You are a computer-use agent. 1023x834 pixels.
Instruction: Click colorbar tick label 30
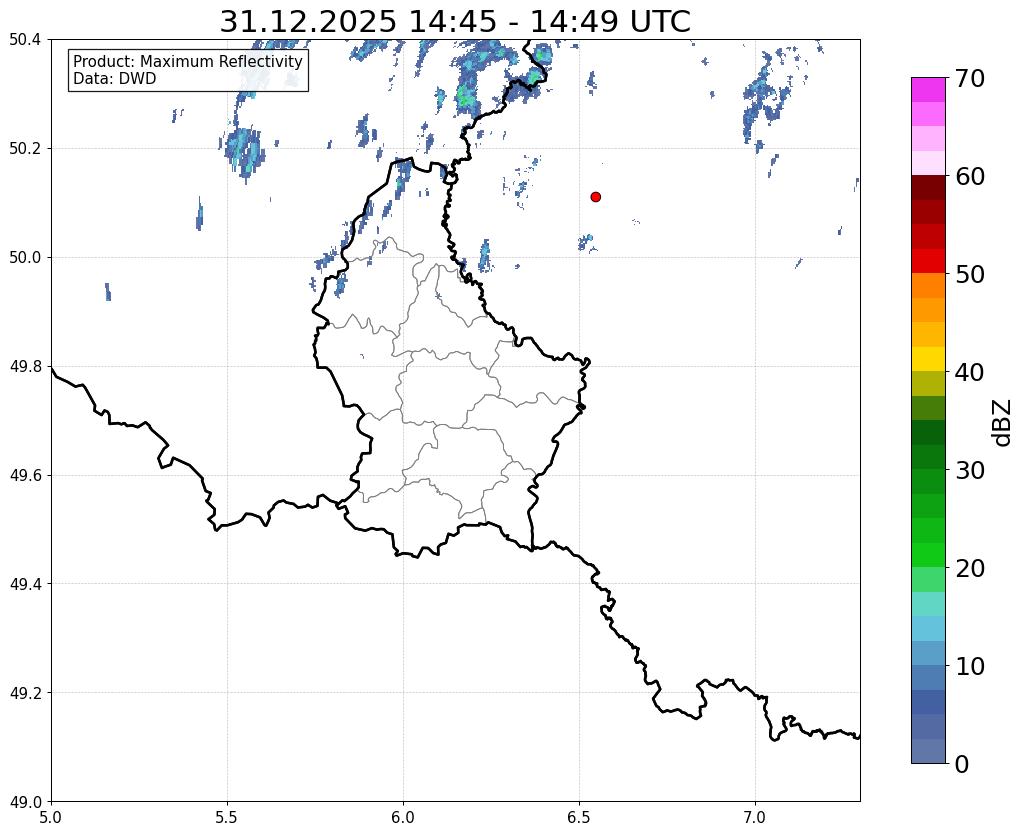pyautogui.click(x=970, y=470)
